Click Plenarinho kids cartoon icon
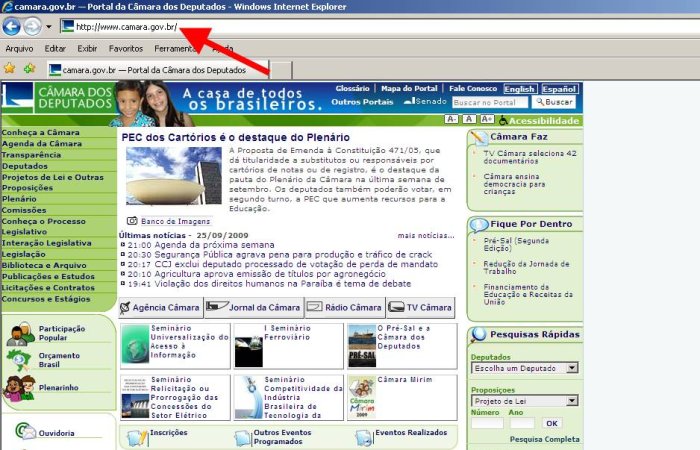 (19, 388)
